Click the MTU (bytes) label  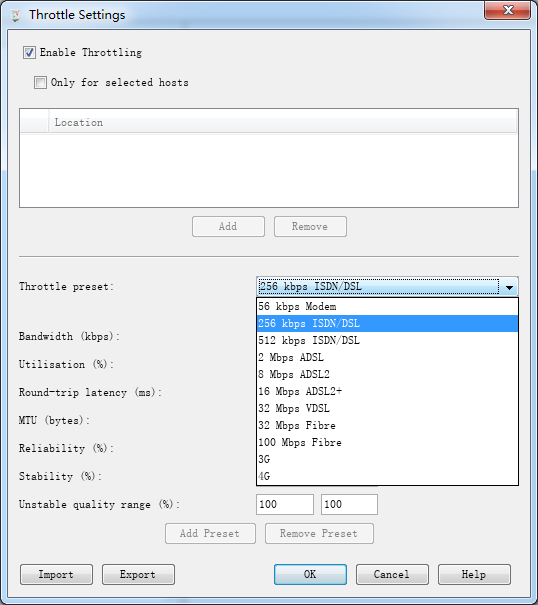(x=54, y=420)
